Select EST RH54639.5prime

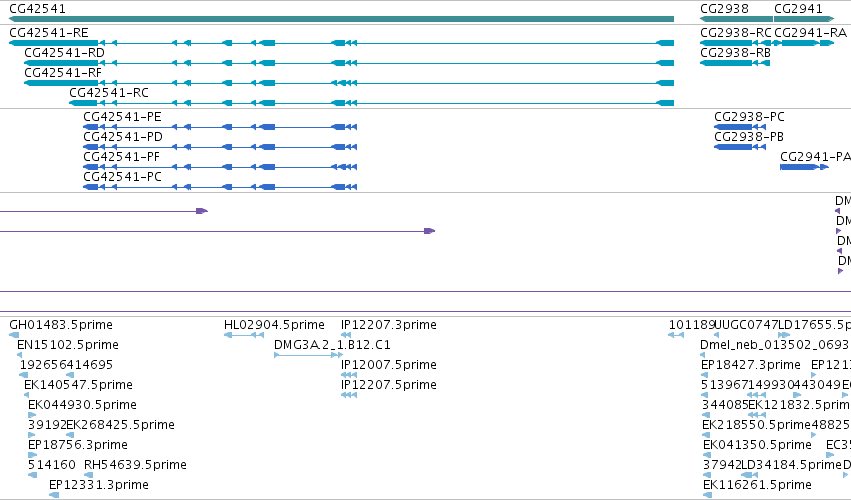135,465
